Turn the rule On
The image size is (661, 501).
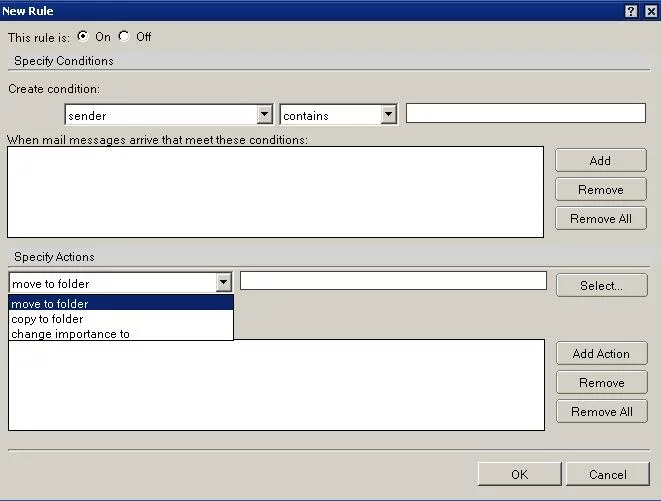(82, 37)
